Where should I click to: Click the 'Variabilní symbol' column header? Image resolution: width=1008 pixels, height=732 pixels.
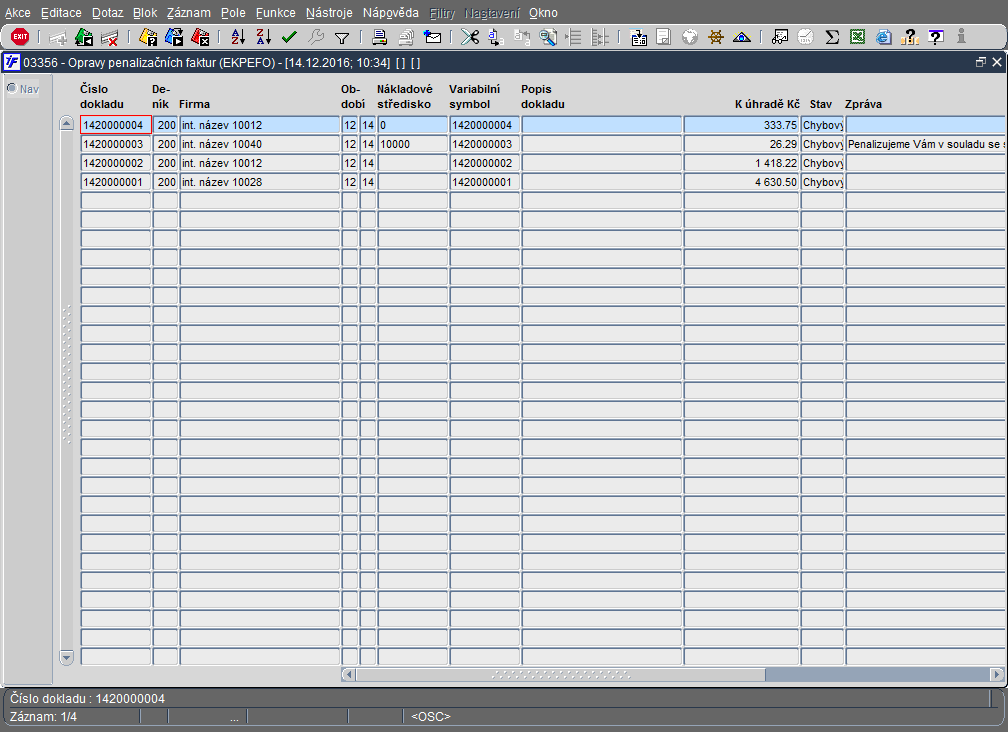coord(474,96)
